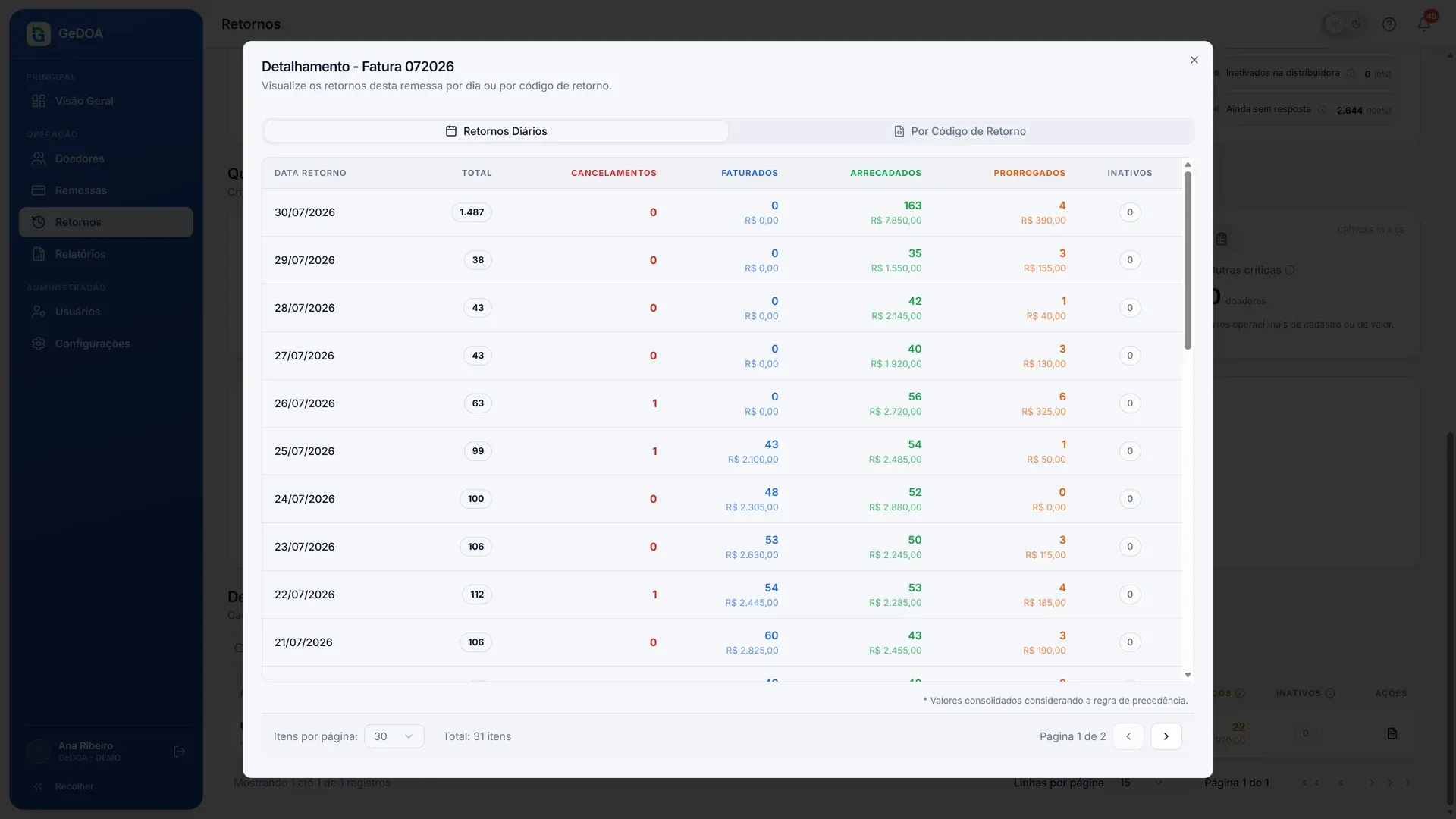The height and width of the screenshot is (819, 1456).
Task: Click the Total: 31 itens label
Action: 477,736
